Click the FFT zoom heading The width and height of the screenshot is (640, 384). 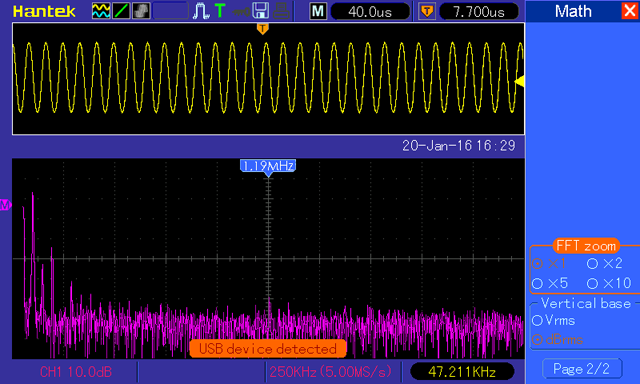(586, 246)
